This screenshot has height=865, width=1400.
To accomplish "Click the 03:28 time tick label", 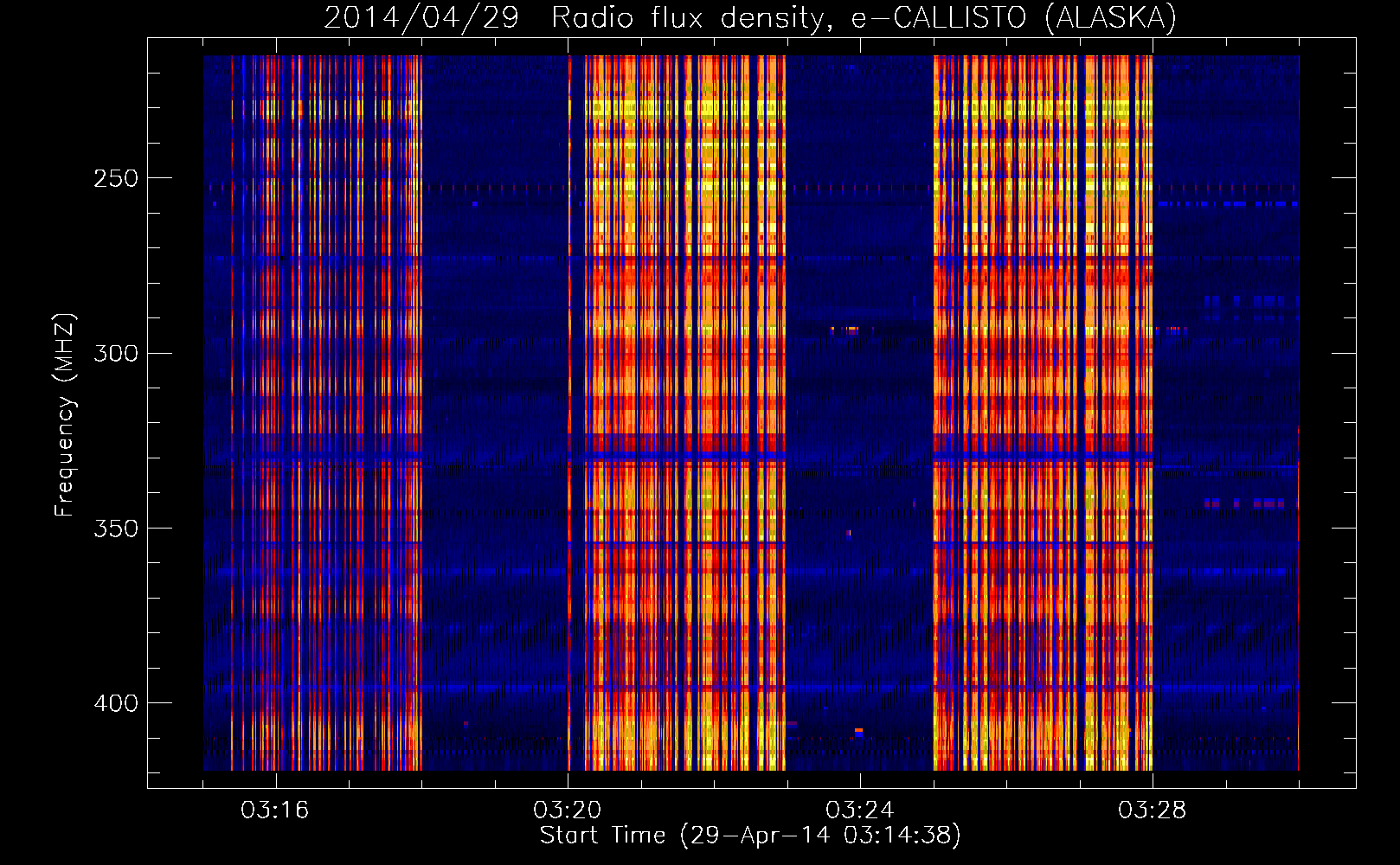I will 1153,811.
